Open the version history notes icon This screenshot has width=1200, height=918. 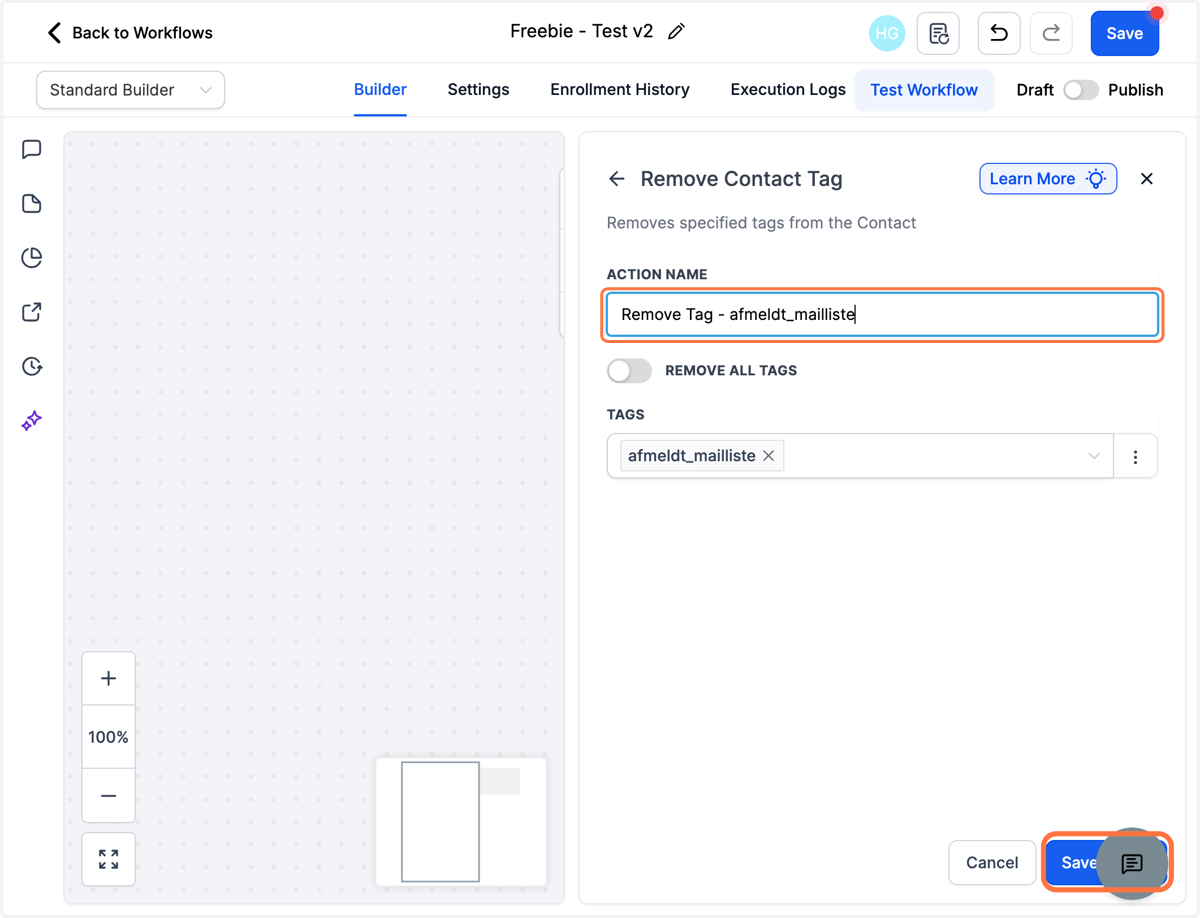pyautogui.click(x=938, y=33)
